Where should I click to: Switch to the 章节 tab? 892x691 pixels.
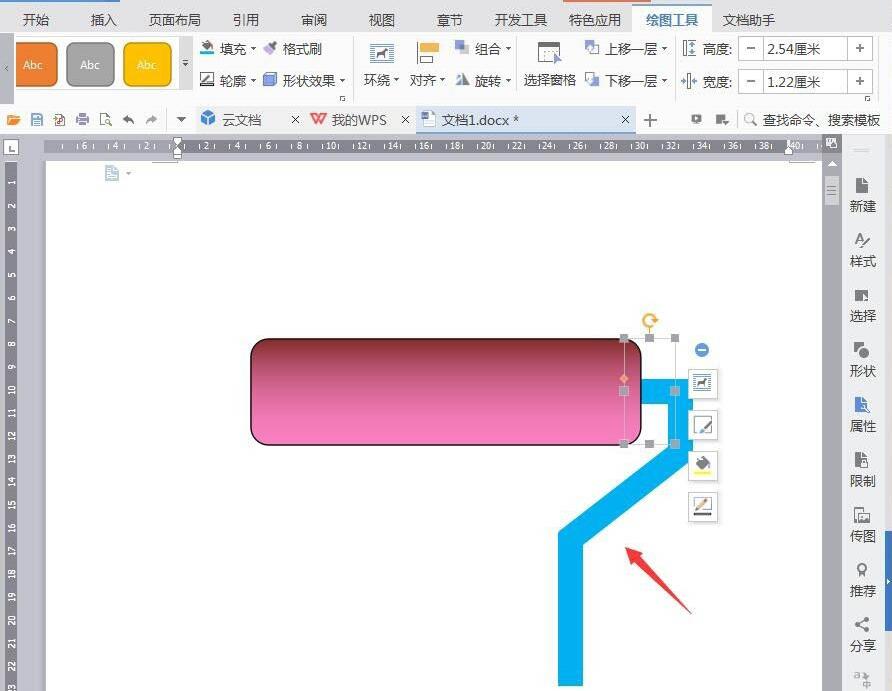(x=449, y=20)
